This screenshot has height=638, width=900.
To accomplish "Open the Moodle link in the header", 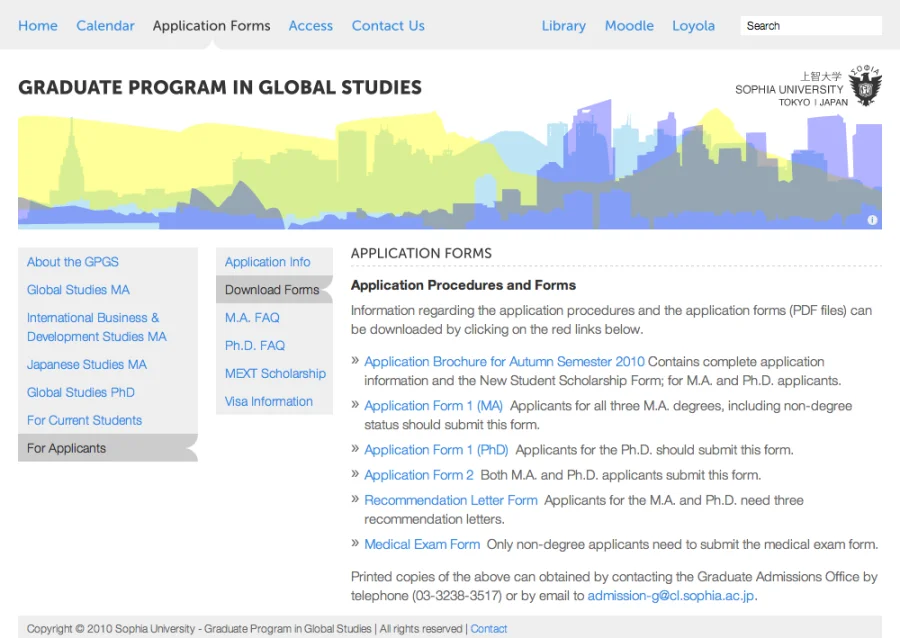I will tap(629, 26).
